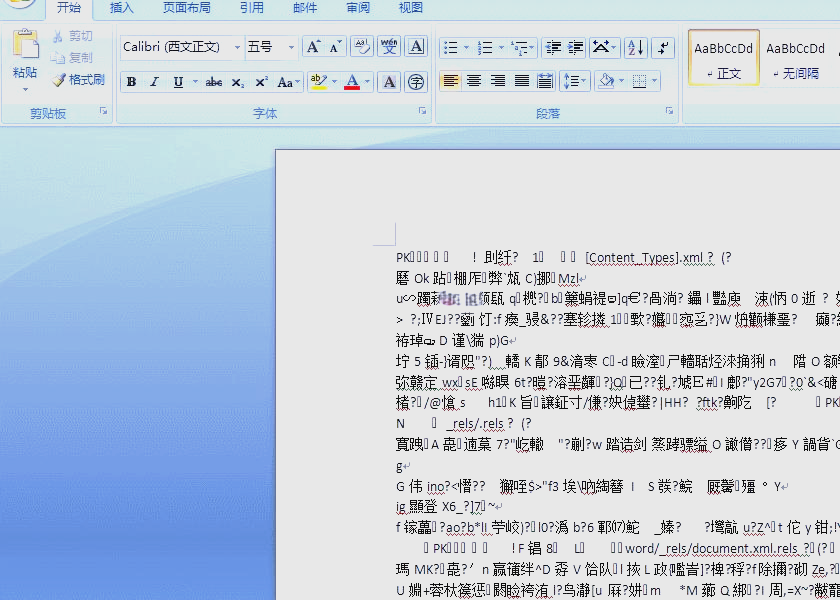Toggle the strikethrough button
This screenshot has height=600, width=840.
(x=214, y=82)
